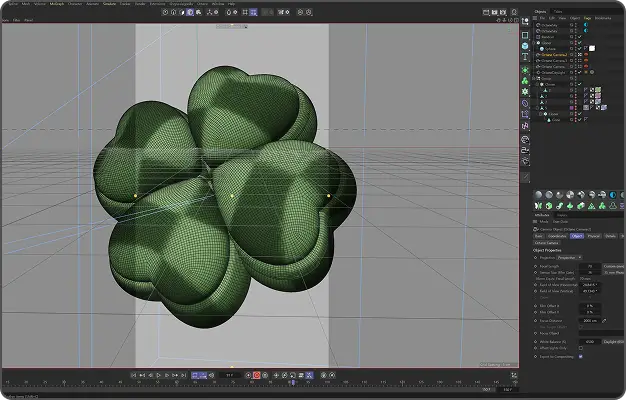This screenshot has height=400, width=626.
Task: Select the blue half-circle material thumbnail
Action: pos(613,195)
